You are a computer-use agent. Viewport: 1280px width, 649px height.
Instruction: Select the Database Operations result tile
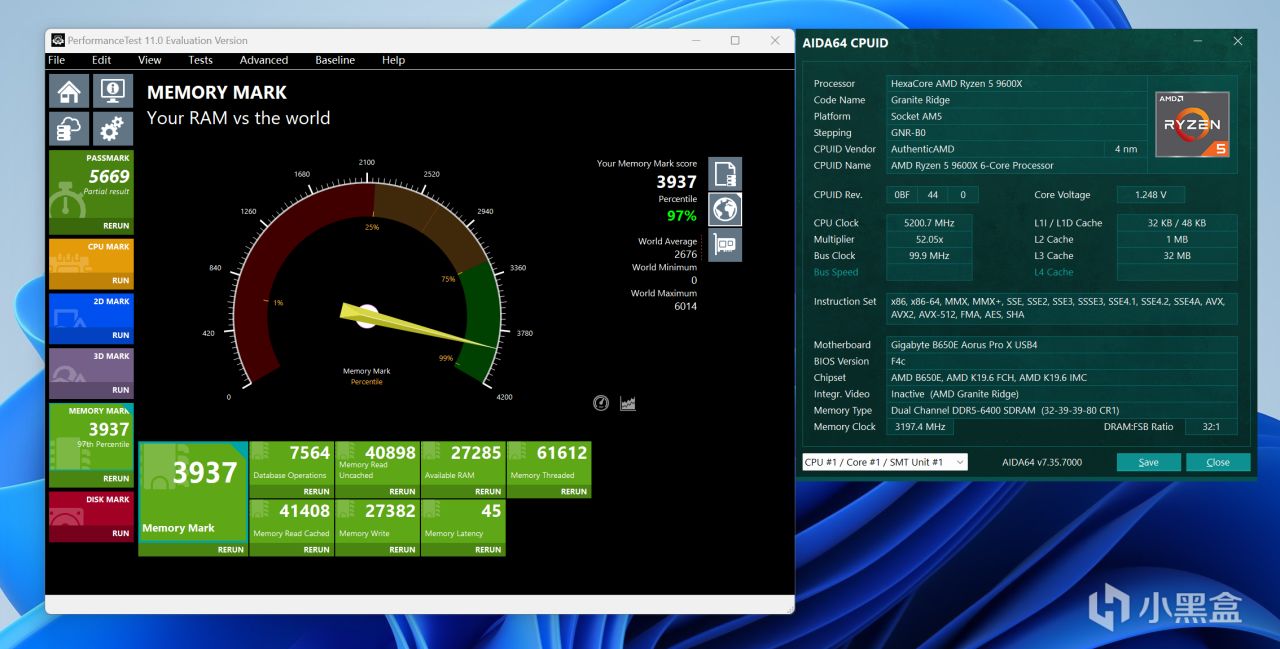click(x=291, y=464)
